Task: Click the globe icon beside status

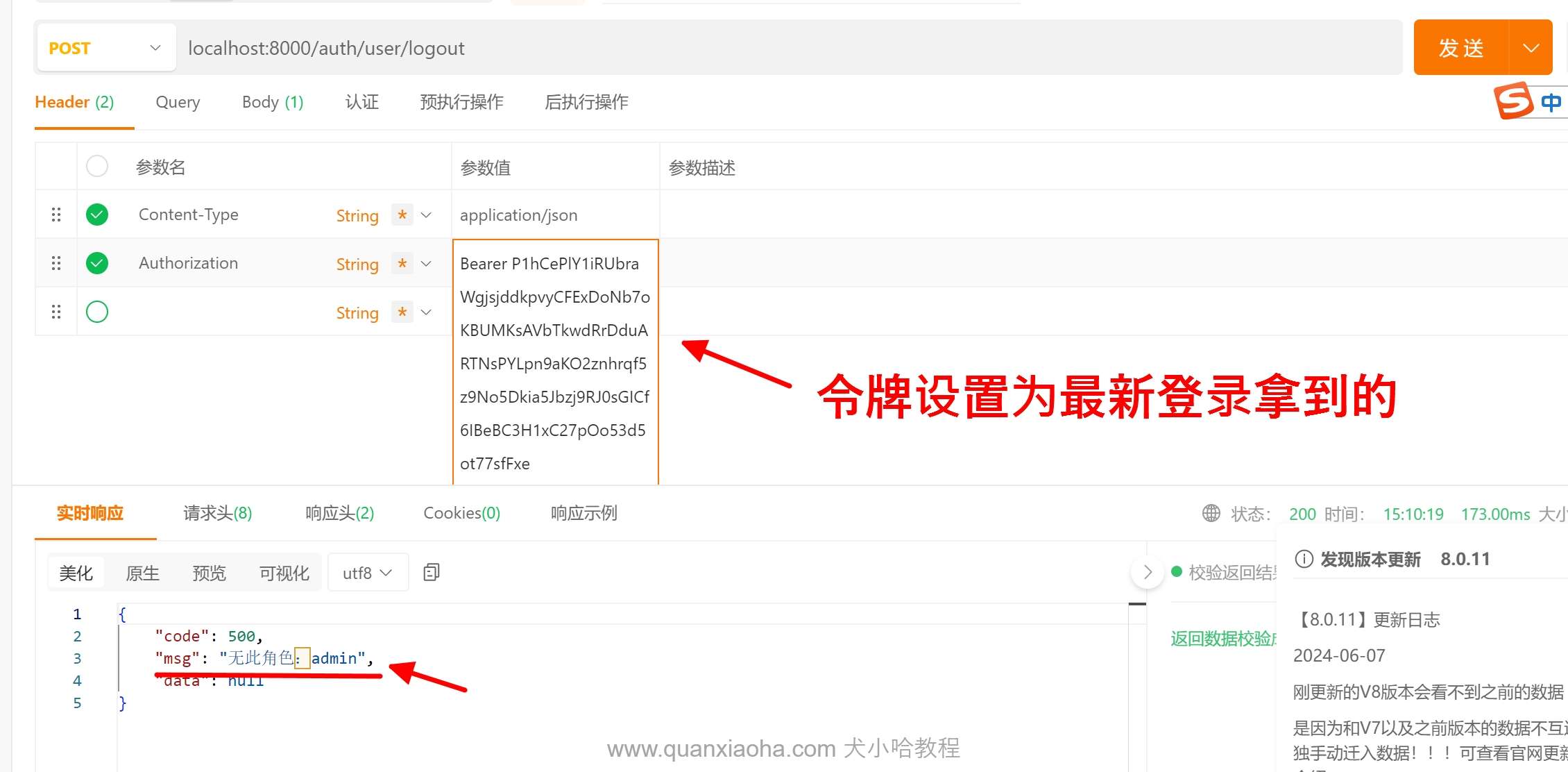Action: click(x=1211, y=513)
